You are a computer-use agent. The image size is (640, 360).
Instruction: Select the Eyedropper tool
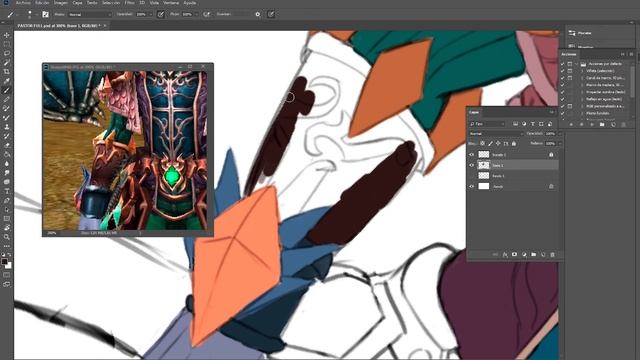(x=7, y=81)
